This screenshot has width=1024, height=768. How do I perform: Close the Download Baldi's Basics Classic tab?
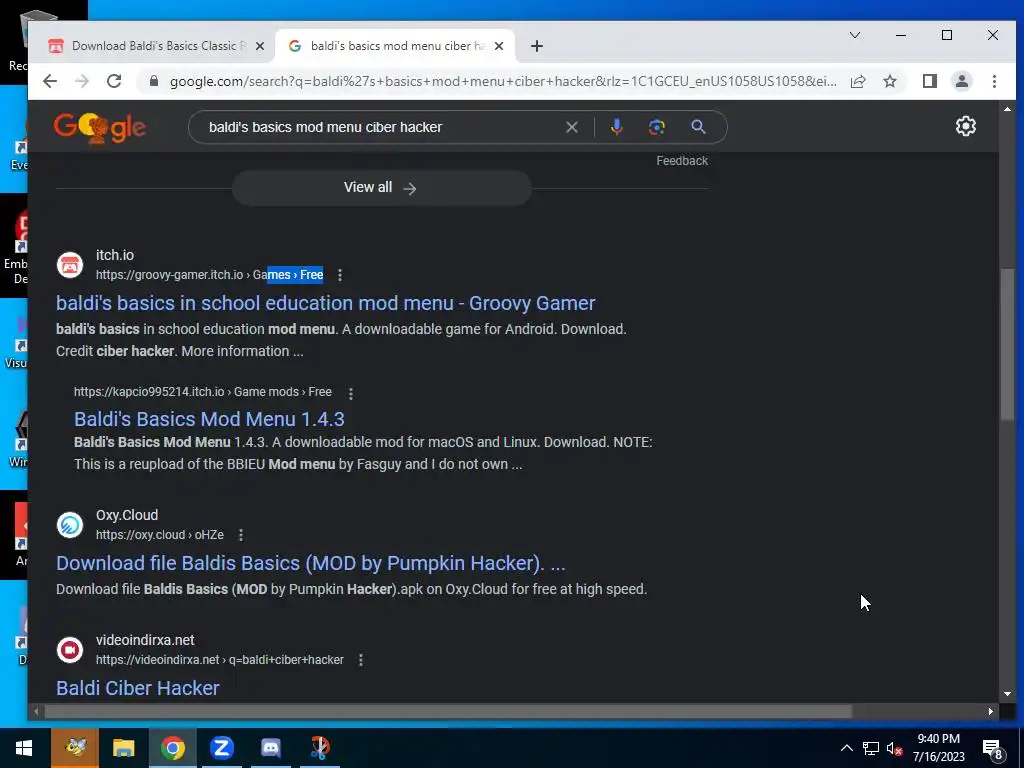click(260, 46)
